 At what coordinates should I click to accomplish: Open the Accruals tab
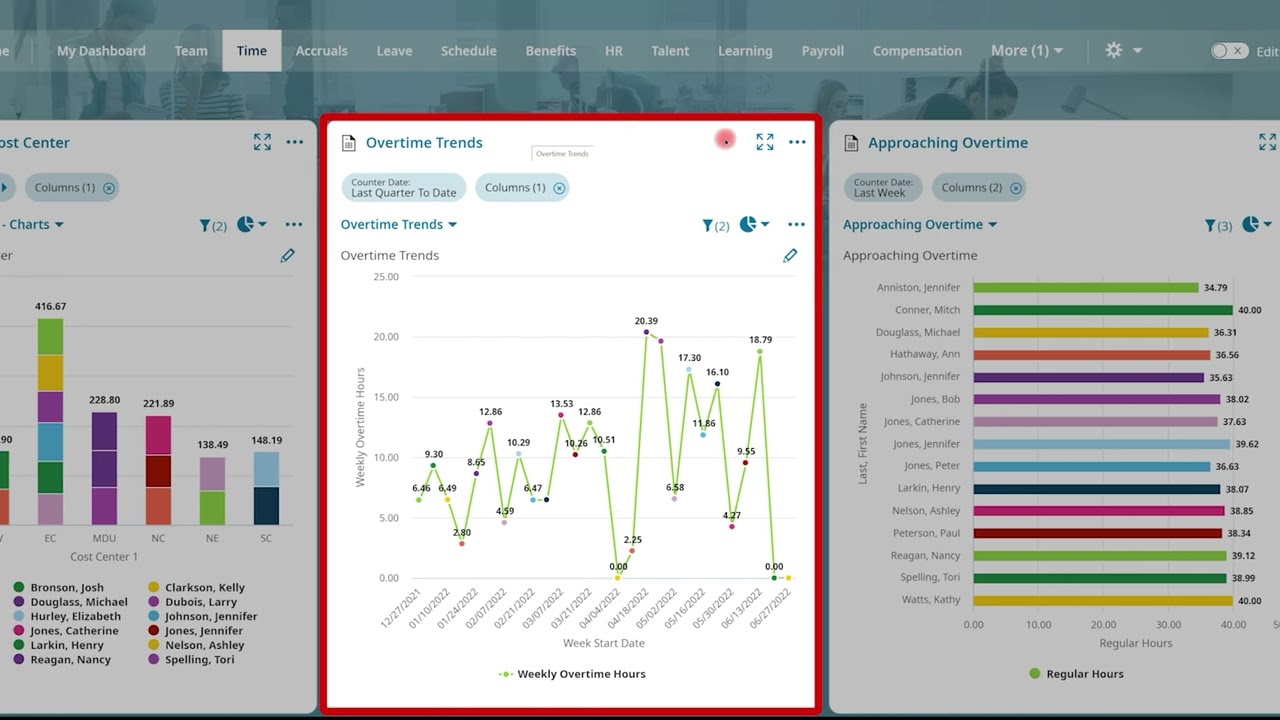pyautogui.click(x=322, y=51)
